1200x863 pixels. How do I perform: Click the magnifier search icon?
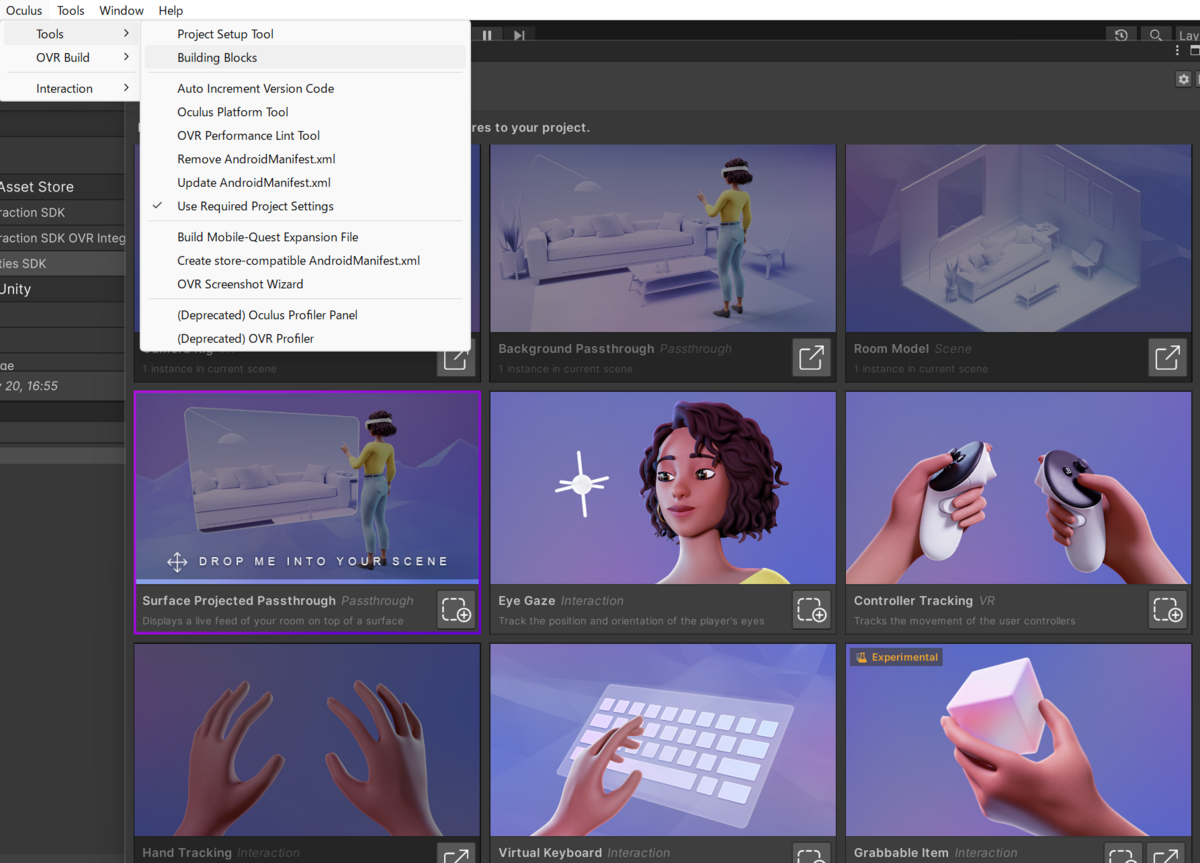(1156, 35)
